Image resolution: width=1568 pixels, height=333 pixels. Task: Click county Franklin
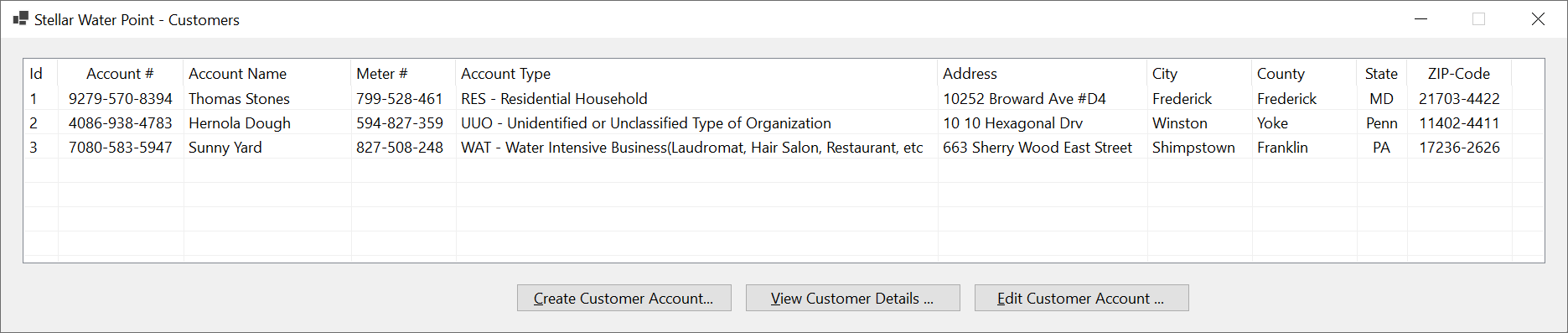1282,147
